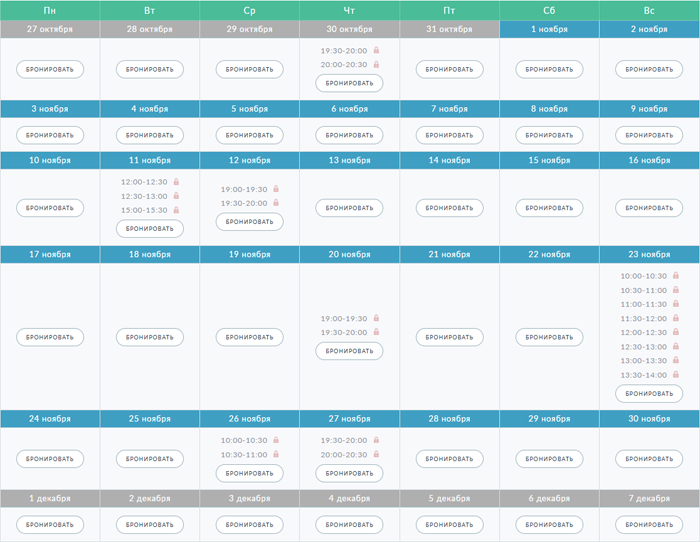Screen dimensions: 700x542
Task: Click lock icon beside 19:00-19:30 on 12 ноября
Action: click(x=276, y=189)
